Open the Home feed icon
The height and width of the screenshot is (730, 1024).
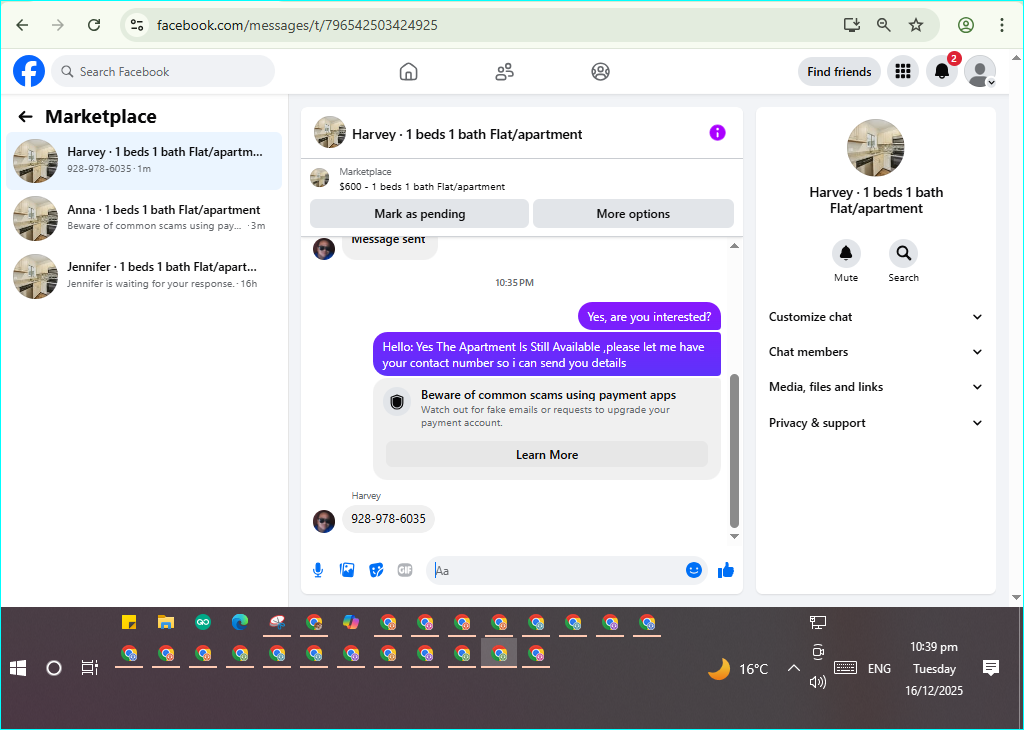coord(408,71)
